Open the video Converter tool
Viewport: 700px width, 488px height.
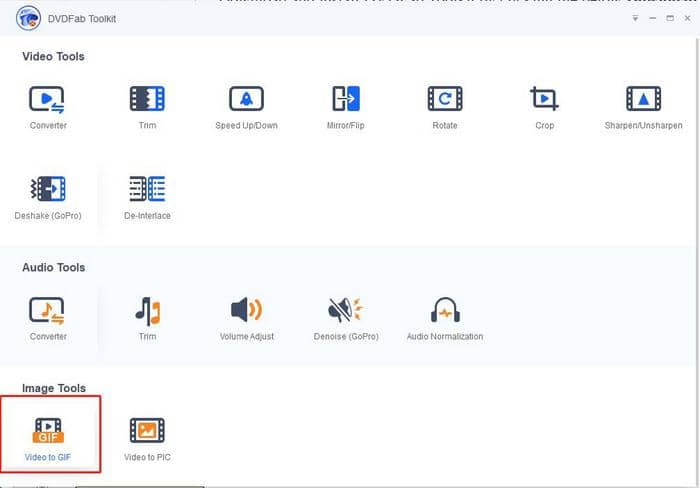pyautogui.click(x=47, y=100)
